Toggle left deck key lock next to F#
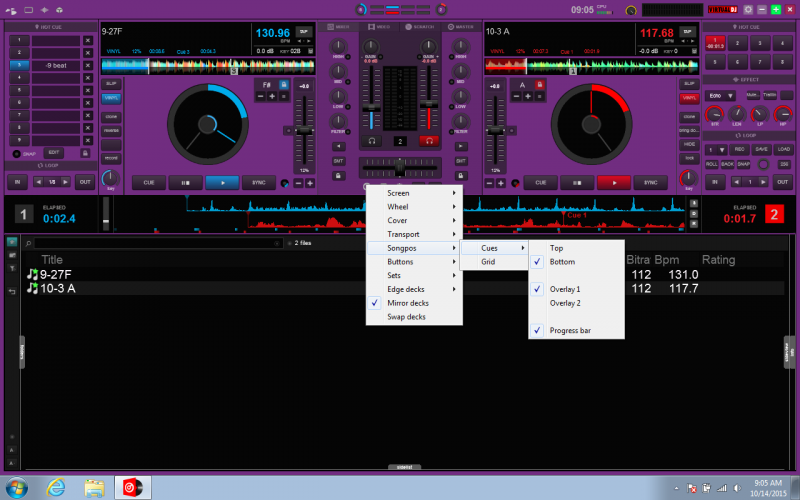 284,84
